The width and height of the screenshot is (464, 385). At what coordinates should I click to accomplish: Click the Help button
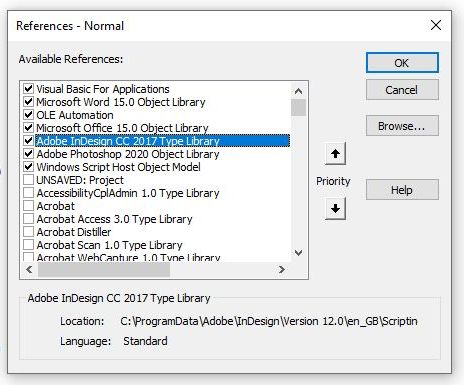coord(402,190)
